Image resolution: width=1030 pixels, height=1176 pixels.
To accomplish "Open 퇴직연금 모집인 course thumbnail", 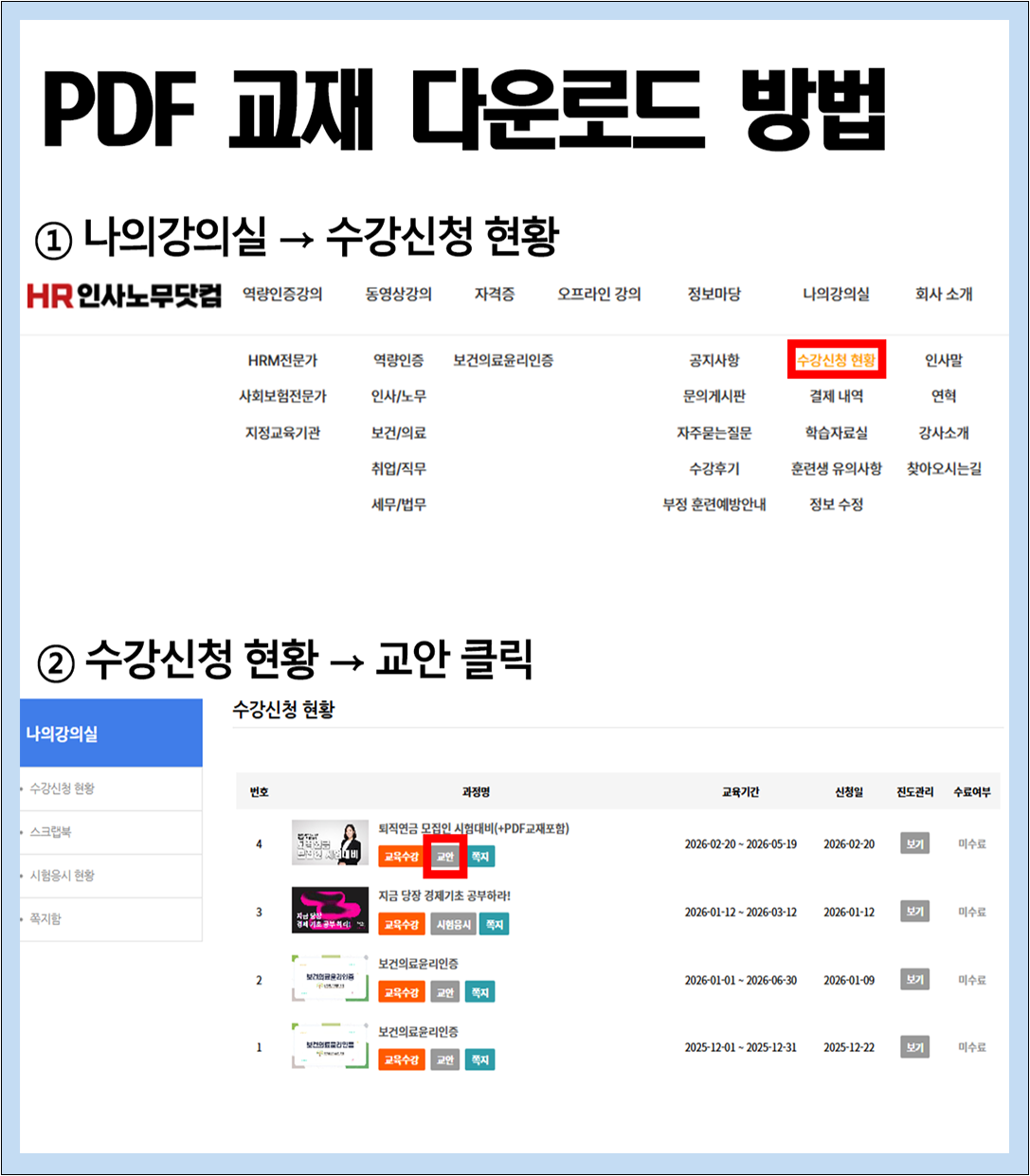I will [330, 842].
